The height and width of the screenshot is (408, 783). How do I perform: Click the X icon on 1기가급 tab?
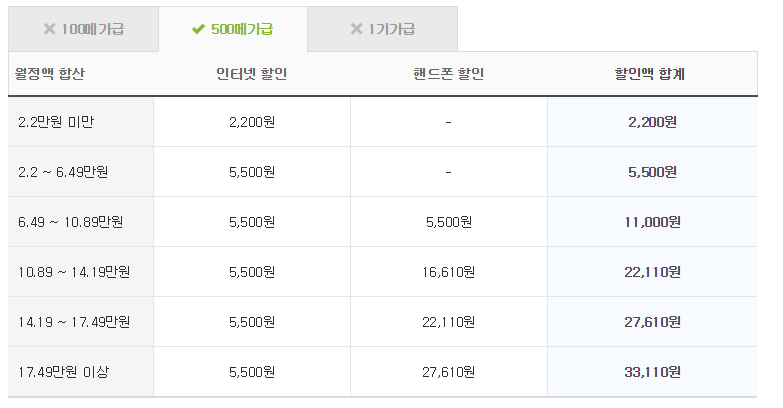click(x=356, y=29)
